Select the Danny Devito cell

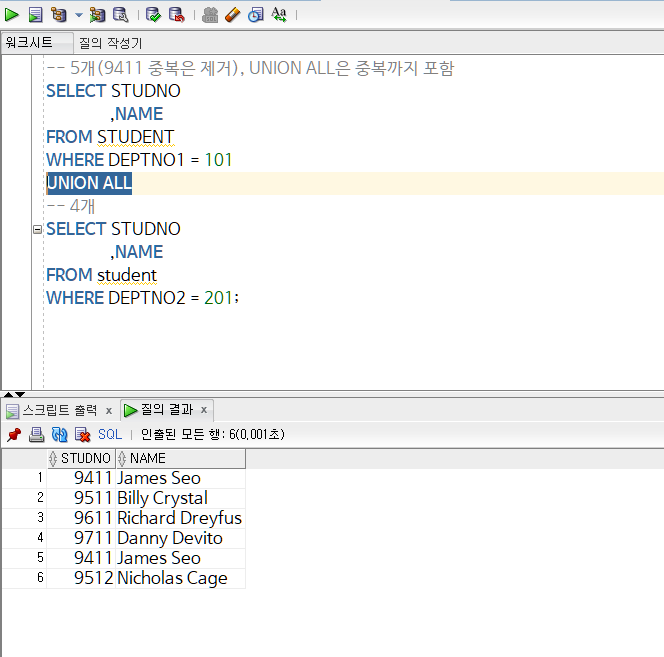click(x=181, y=538)
